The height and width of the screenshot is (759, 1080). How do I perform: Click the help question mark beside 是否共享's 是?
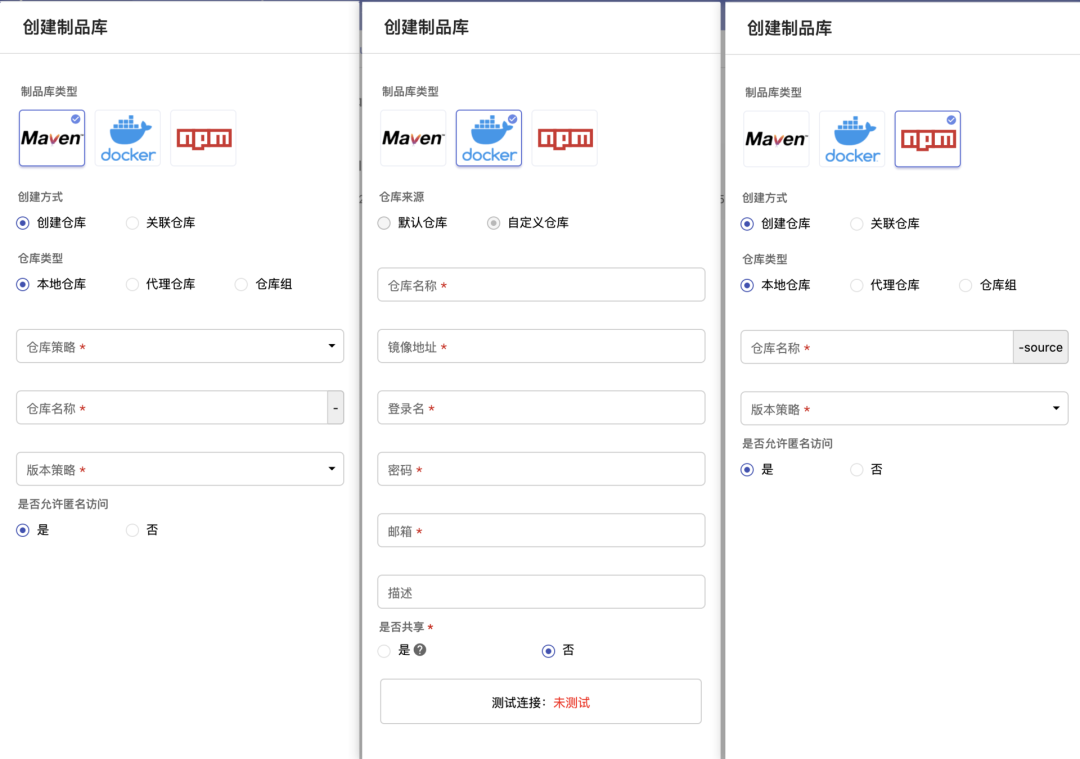click(x=420, y=650)
